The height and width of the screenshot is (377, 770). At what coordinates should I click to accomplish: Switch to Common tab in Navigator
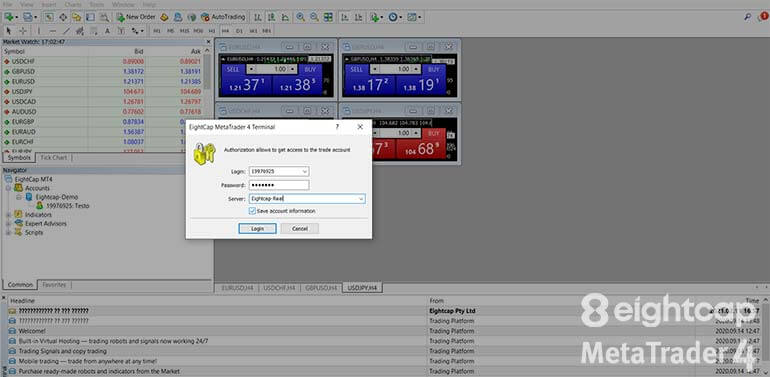coord(20,285)
